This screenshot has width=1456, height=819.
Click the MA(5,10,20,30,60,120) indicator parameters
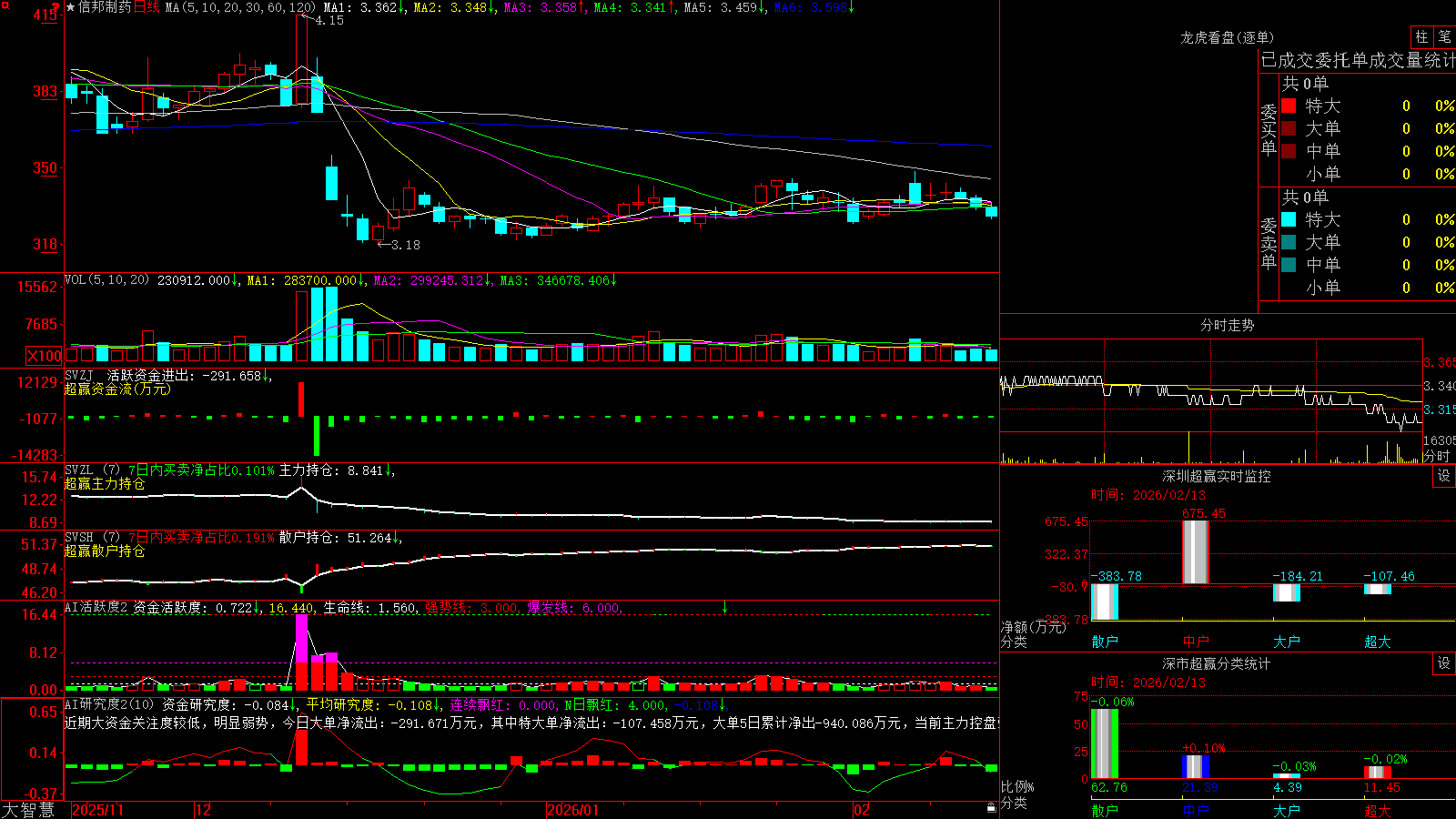[x=240, y=7]
